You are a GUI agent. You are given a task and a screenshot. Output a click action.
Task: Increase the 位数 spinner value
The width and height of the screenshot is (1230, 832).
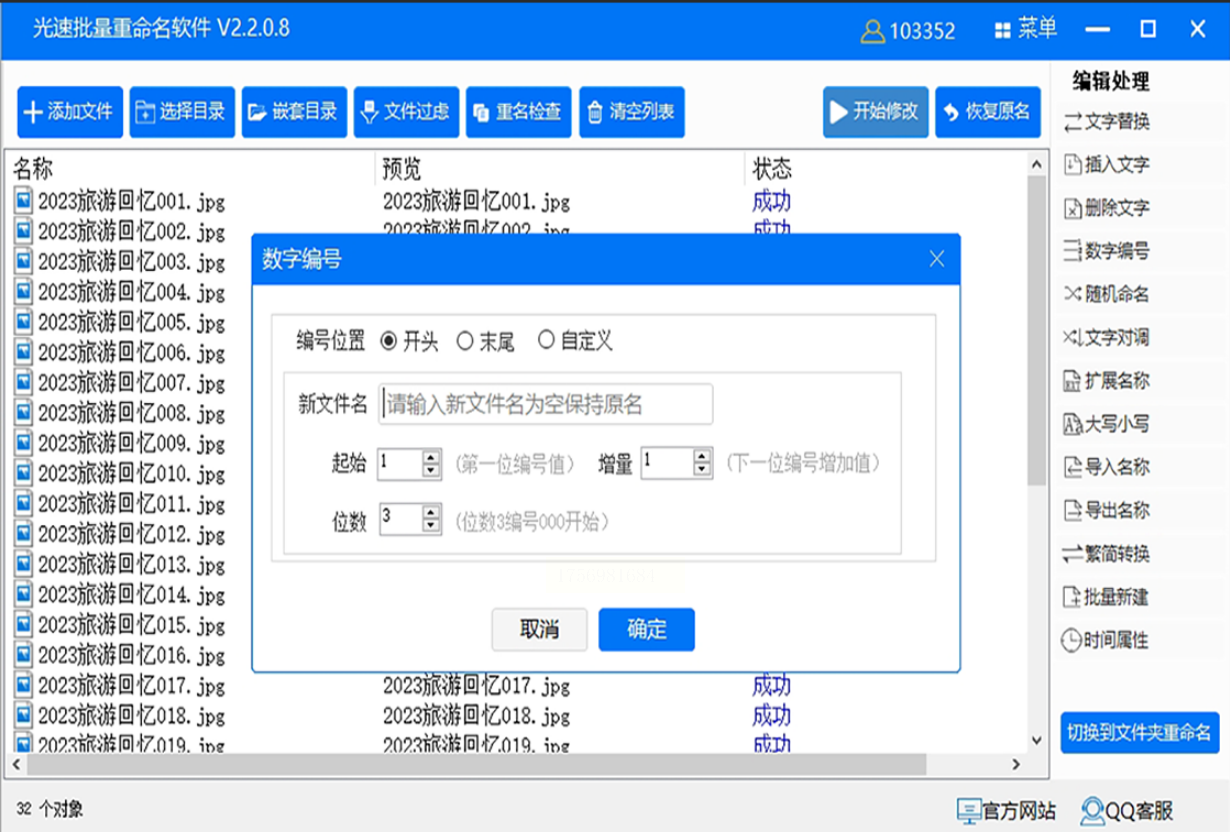pyautogui.click(x=432, y=512)
